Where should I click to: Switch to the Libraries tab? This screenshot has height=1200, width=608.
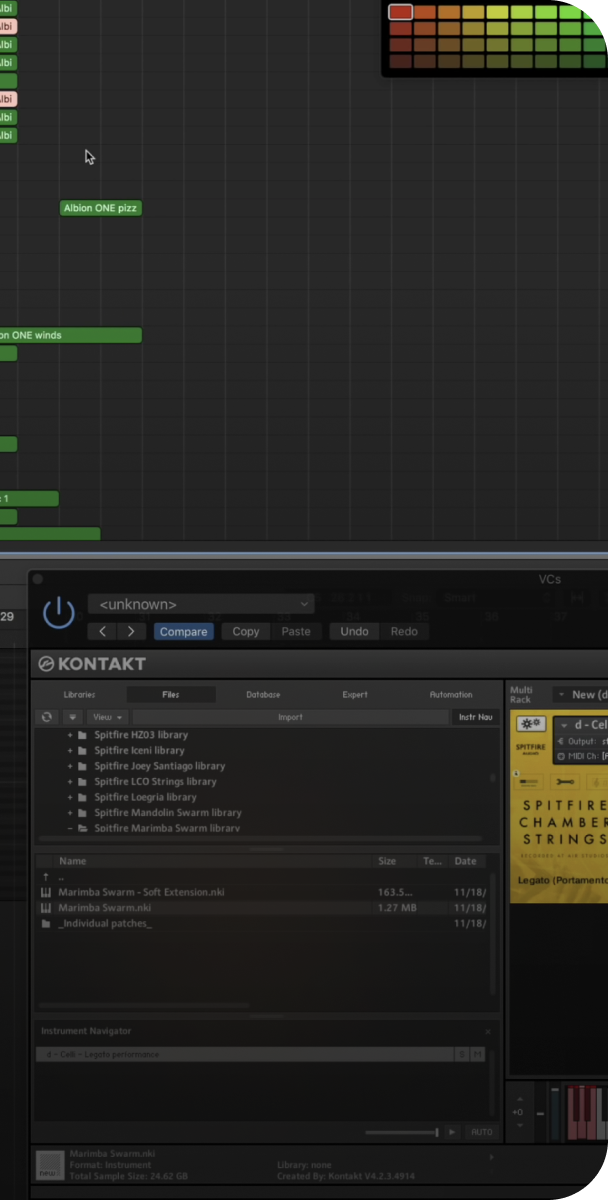click(x=79, y=694)
